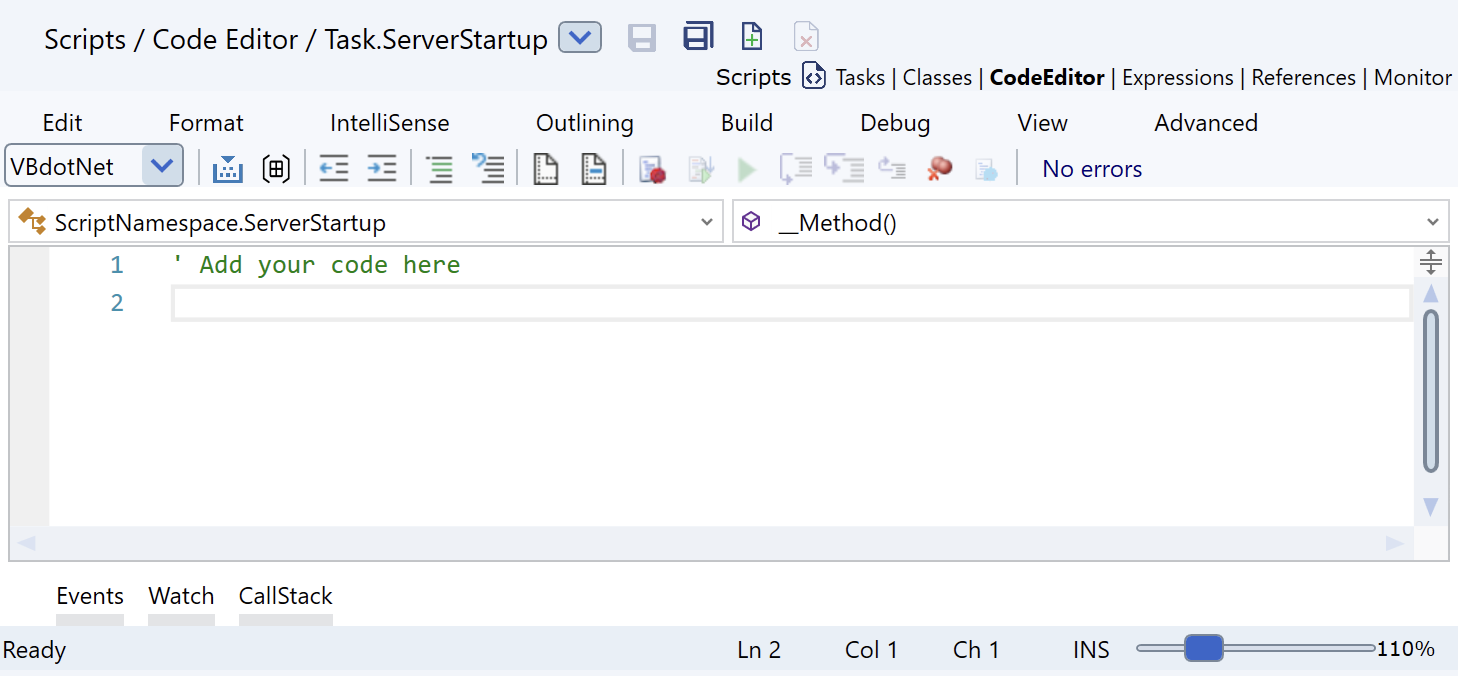Open the Classes page link
Viewport: 1458px width, 676px height.
tap(937, 78)
